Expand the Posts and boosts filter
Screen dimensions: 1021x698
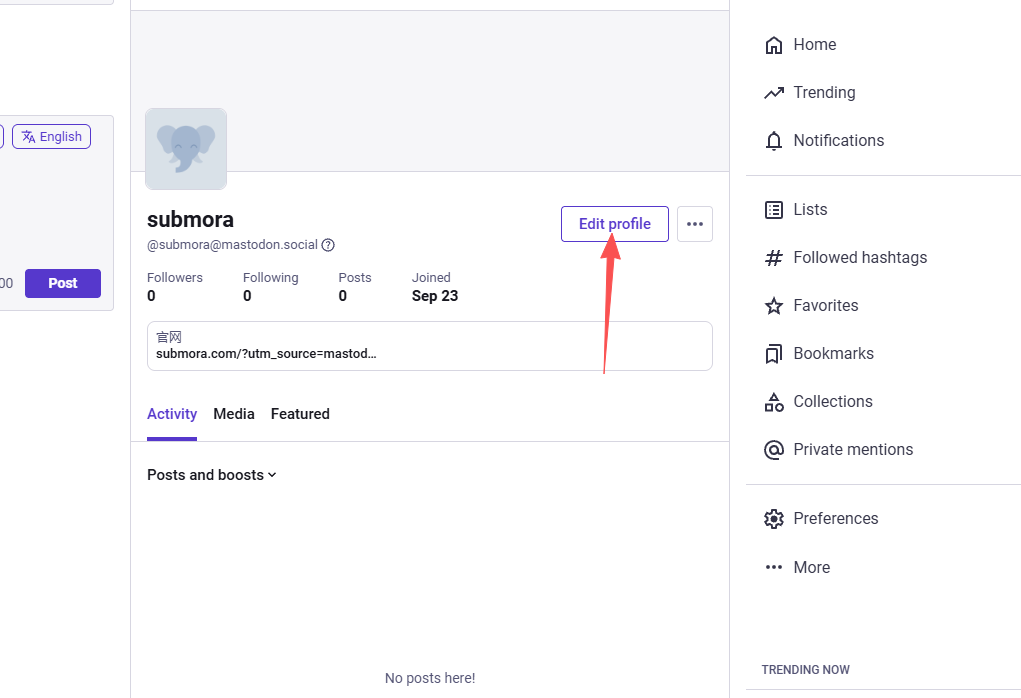click(212, 475)
